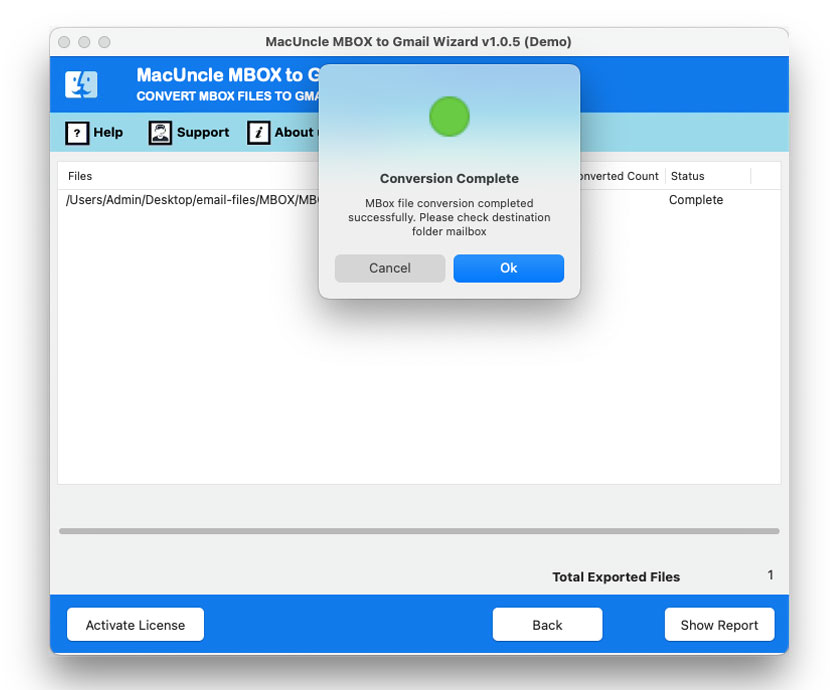Click the Total Exported Files label

[616, 577]
